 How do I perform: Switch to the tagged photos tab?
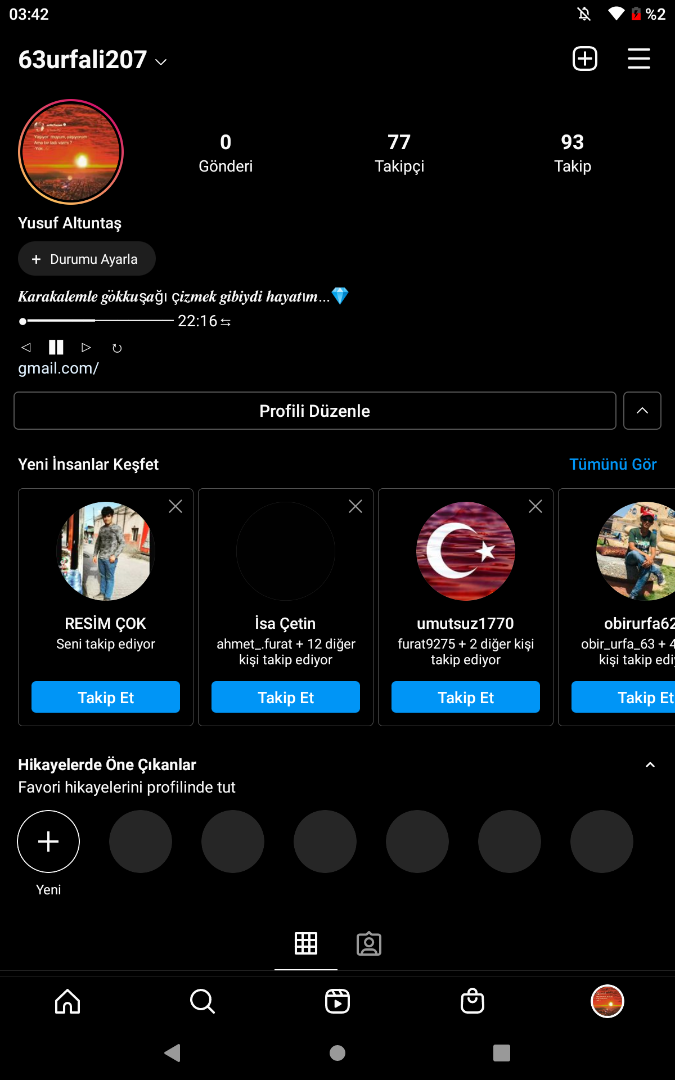(x=369, y=943)
